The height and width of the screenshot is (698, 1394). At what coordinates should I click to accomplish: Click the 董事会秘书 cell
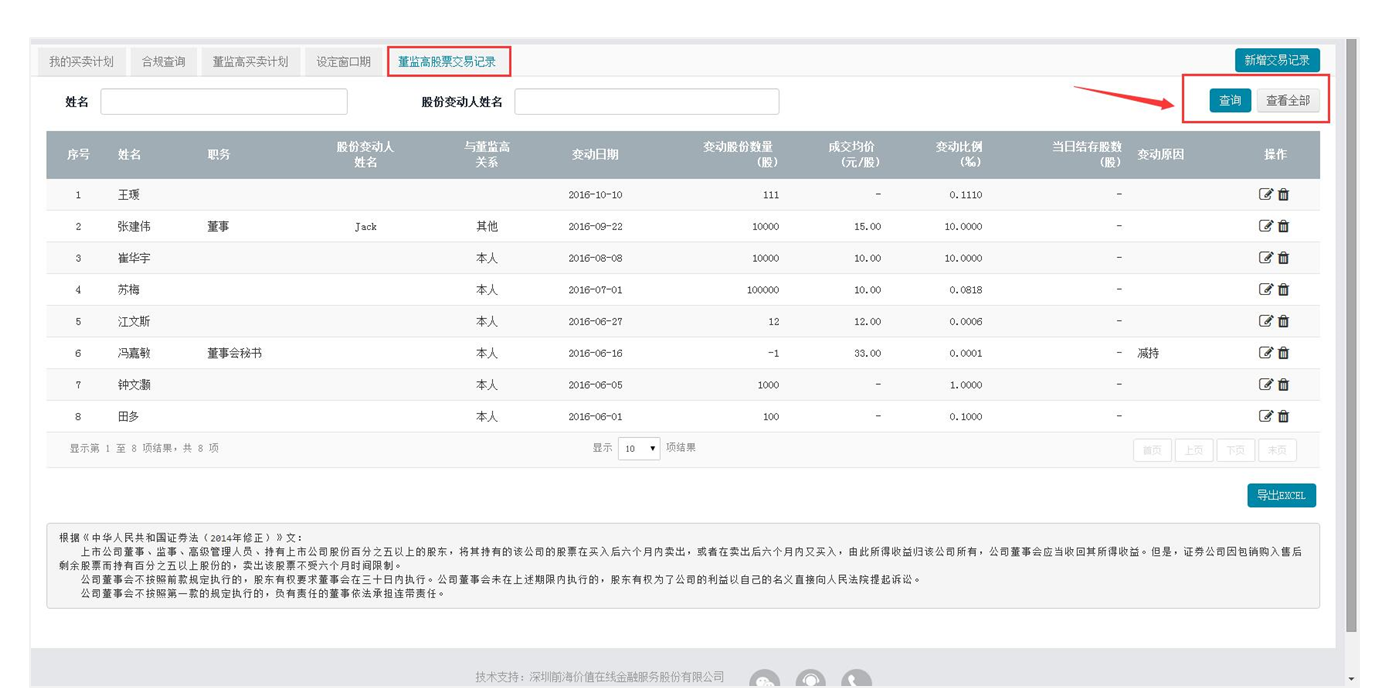point(234,353)
